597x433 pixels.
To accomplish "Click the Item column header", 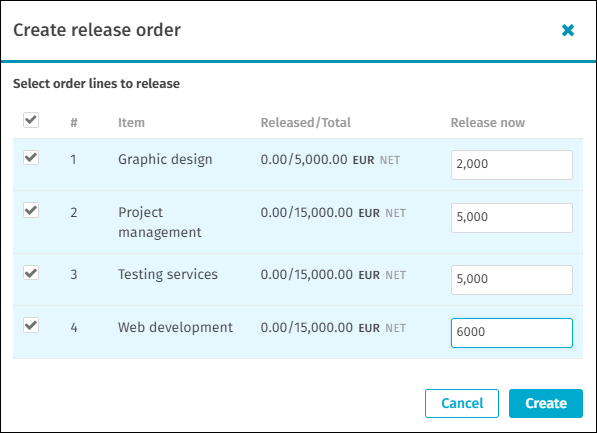I will [131, 123].
